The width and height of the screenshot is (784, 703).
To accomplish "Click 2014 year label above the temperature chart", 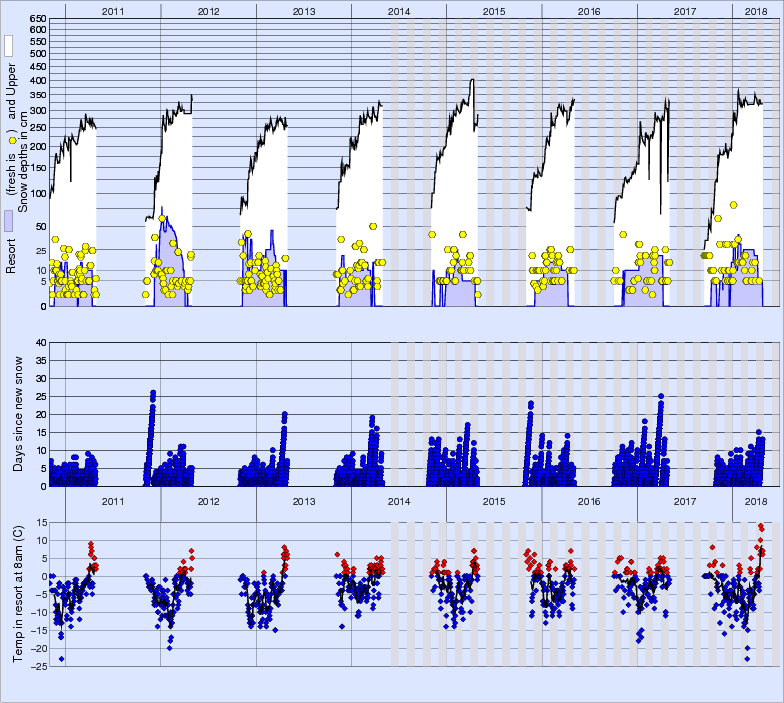I will 398,501.
